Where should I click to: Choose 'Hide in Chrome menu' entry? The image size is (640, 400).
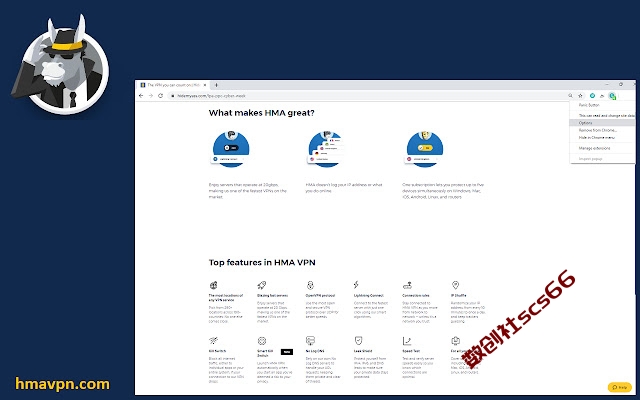[x=597, y=138]
